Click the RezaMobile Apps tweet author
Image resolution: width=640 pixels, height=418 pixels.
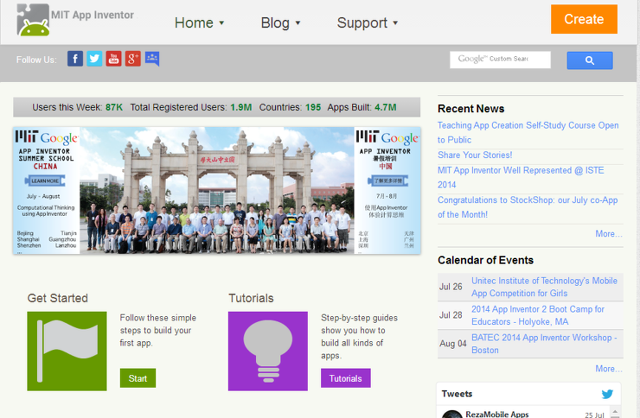497,414
